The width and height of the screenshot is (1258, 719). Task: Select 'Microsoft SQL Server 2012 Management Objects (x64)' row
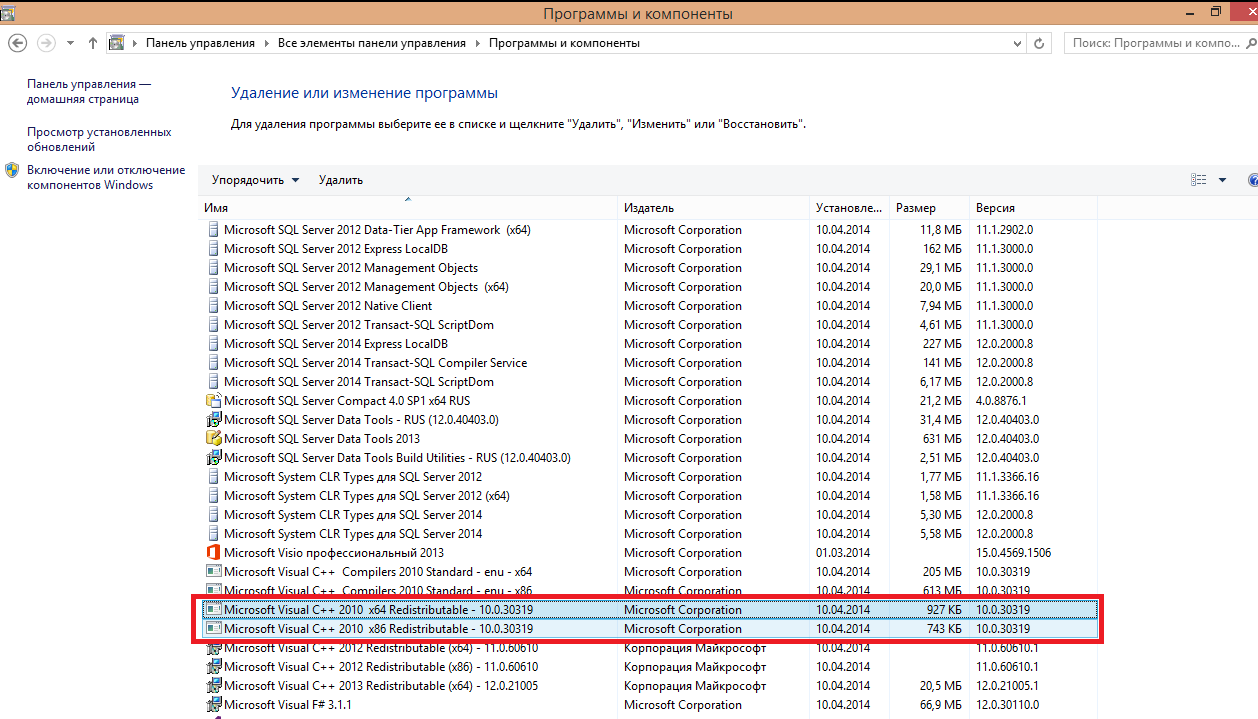tap(648, 287)
